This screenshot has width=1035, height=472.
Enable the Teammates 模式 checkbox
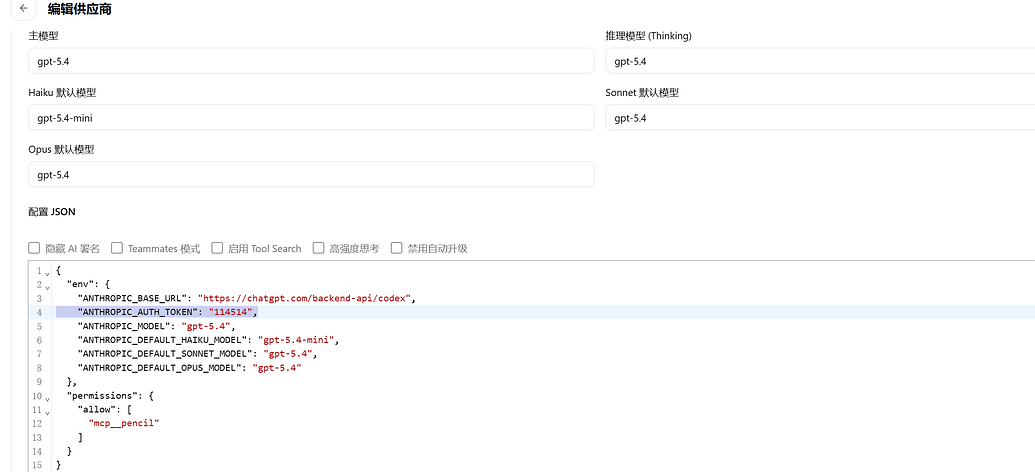pyautogui.click(x=117, y=248)
